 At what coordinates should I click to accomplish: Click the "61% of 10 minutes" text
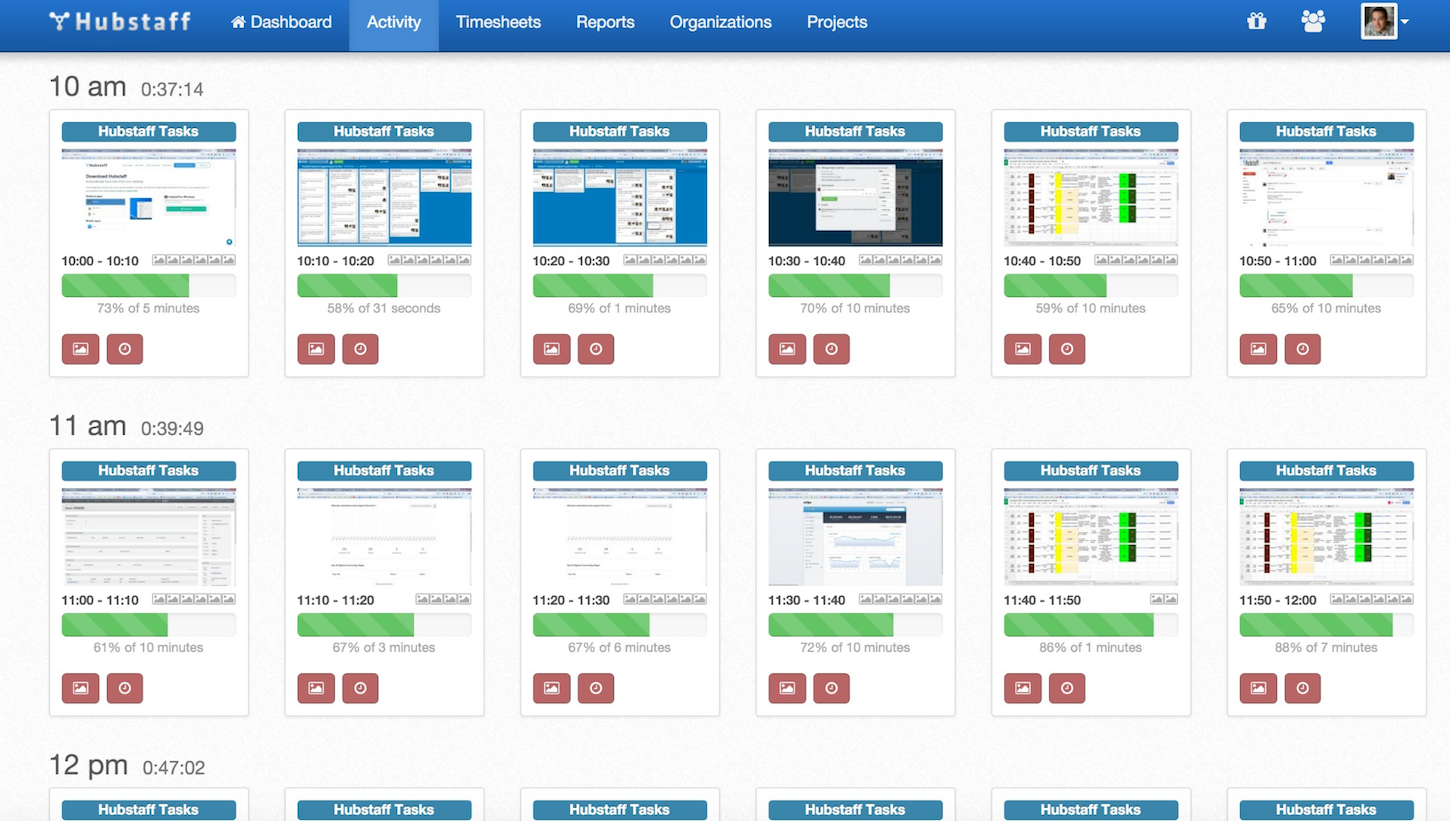[x=149, y=647]
